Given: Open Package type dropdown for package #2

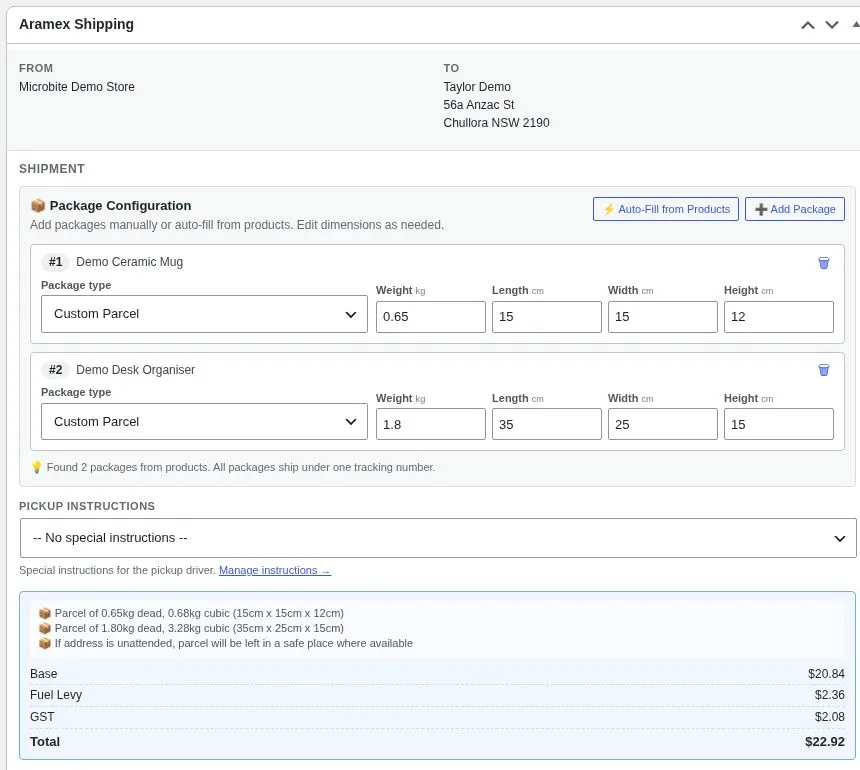Looking at the screenshot, I should [x=204, y=422].
